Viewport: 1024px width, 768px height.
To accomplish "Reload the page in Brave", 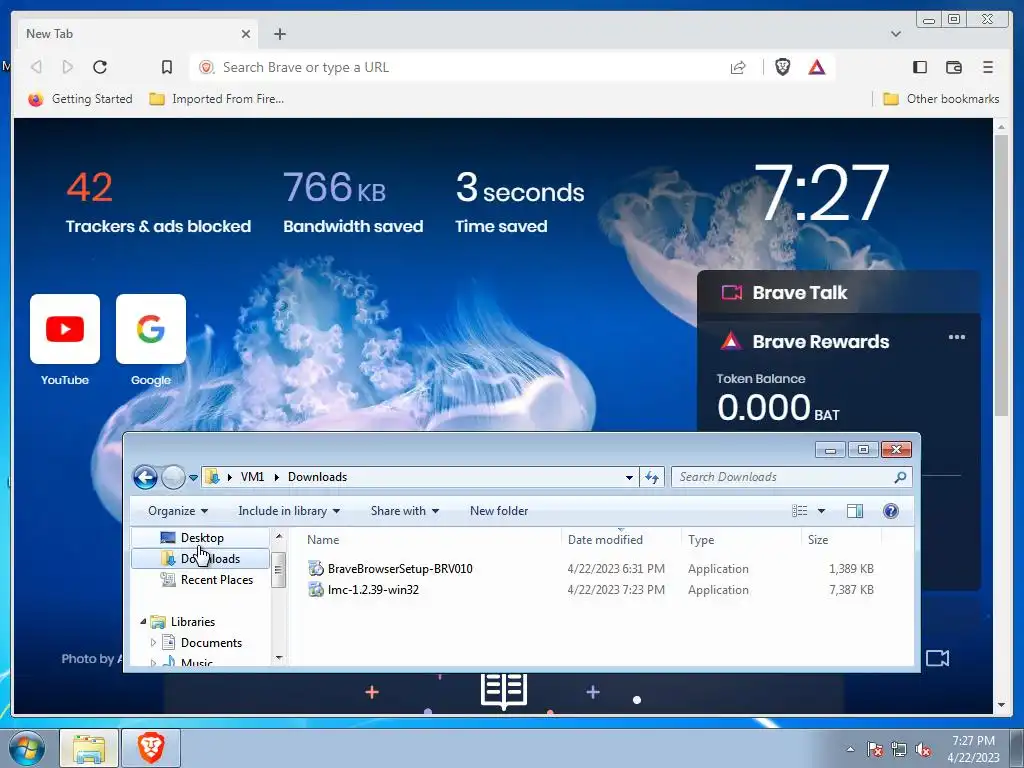I will pyautogui.click(x=100, y=67).
